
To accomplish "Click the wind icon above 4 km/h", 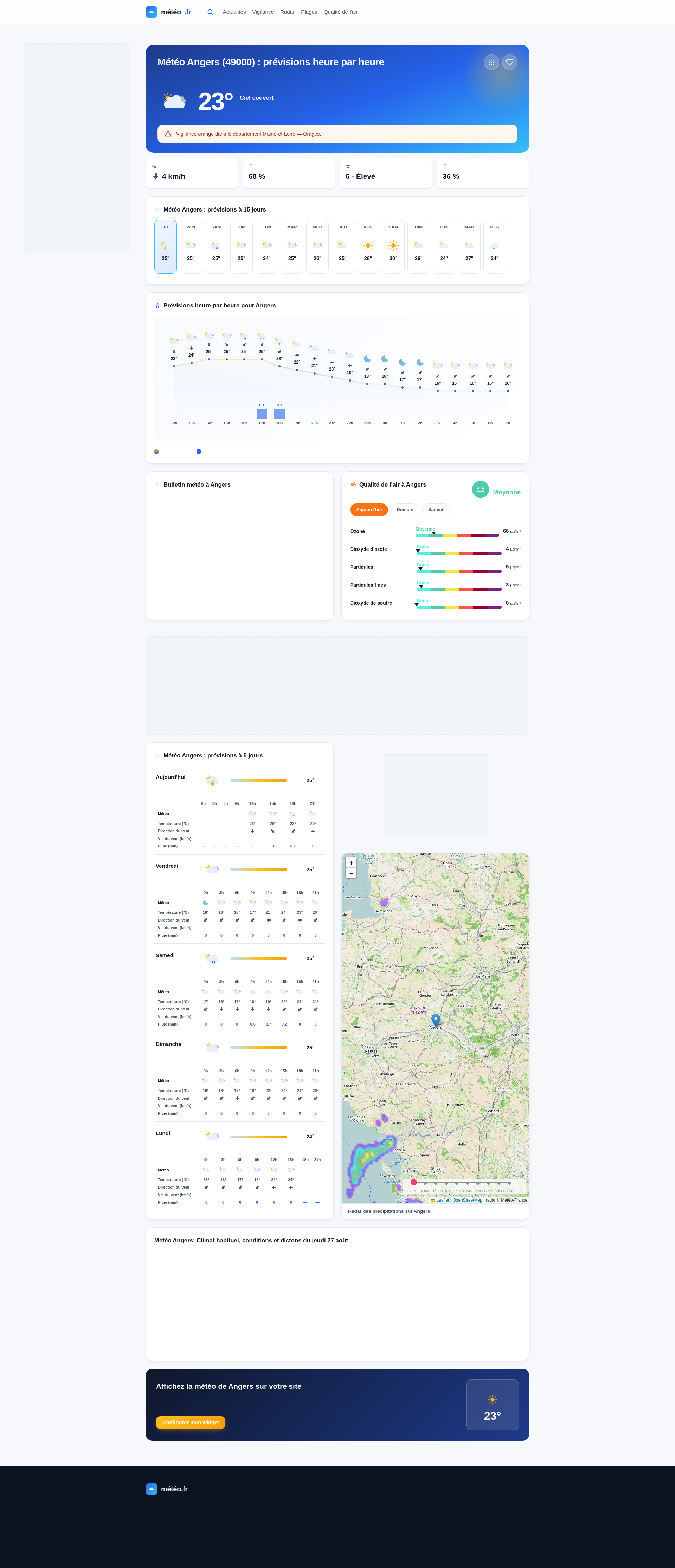I will pyautogui.click(x=154, y=166).
